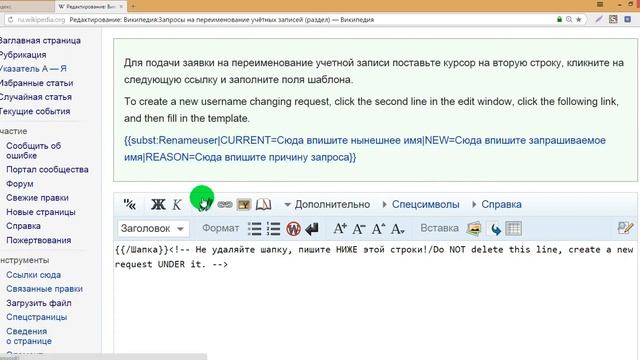
Task: Open Текущие события
Action: 35,111
